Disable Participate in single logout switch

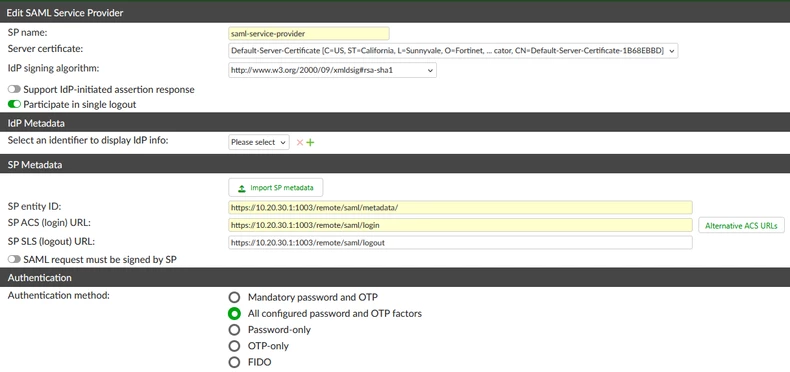[x=14, y=104]
